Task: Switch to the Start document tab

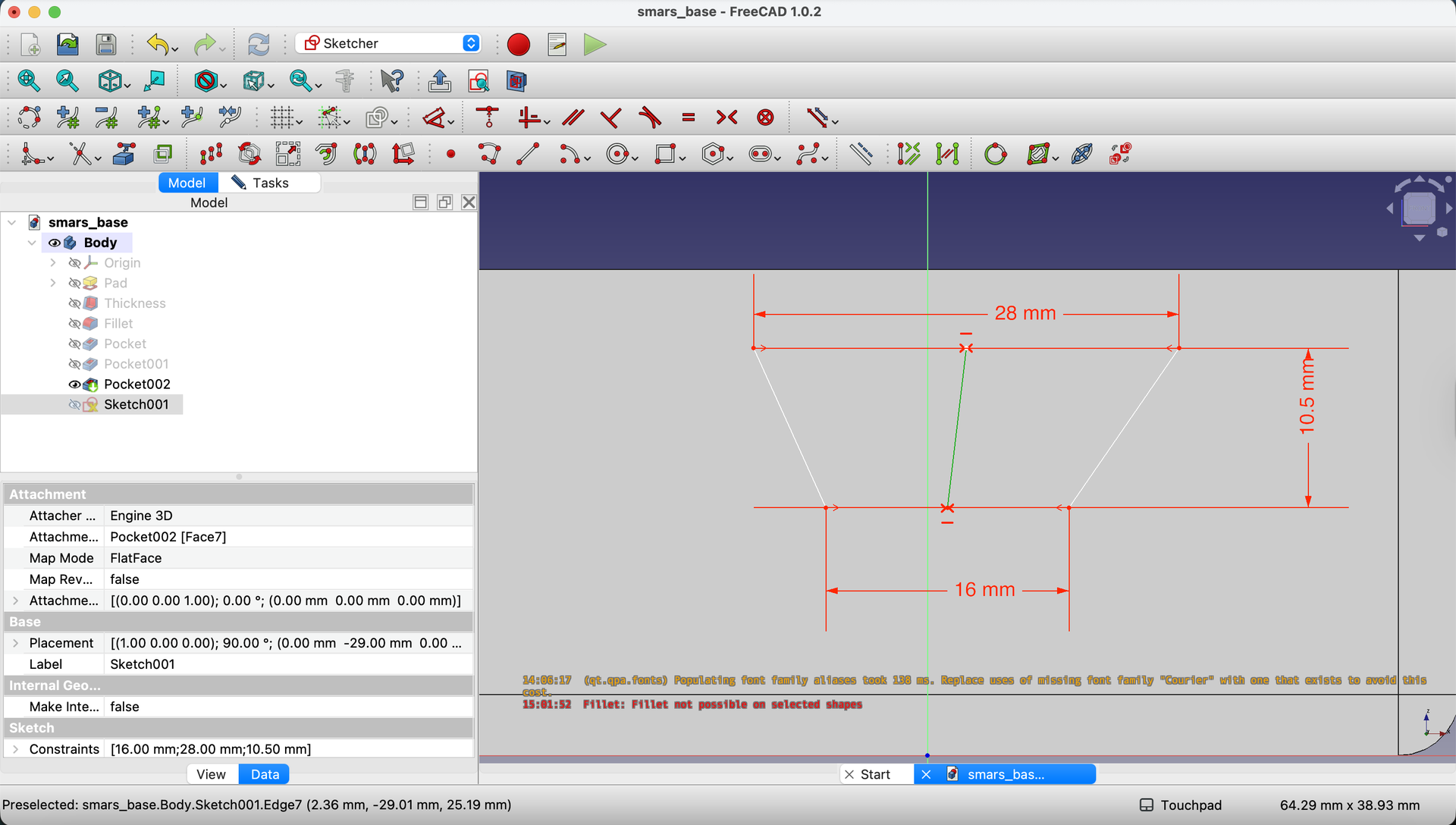Action: pos(876,774)
